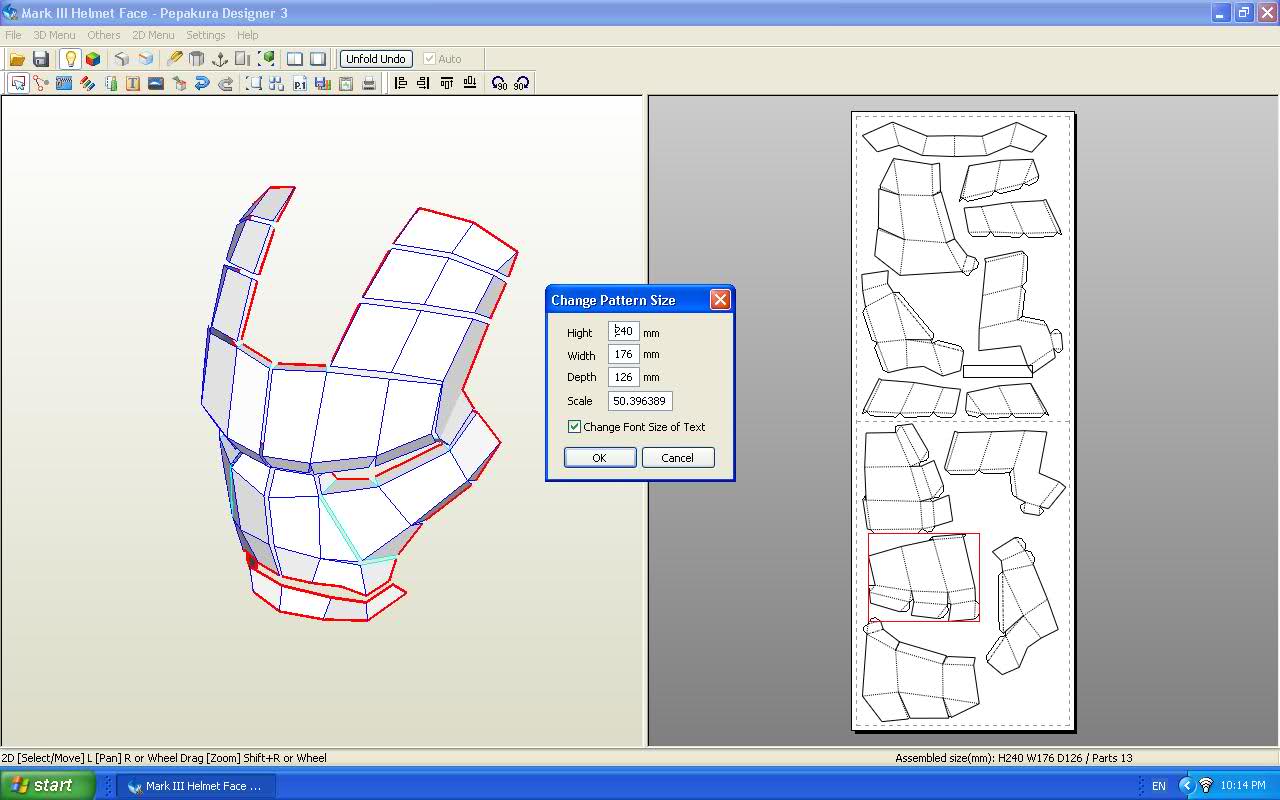The height and width of the screenshot is (800, 1280).
Task: Click the four-squares arrange icon
Action: tap(277, 84)
